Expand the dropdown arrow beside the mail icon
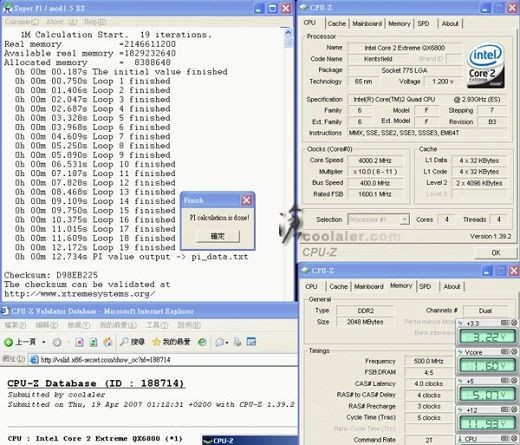The width and height of the screenshot is (520, 445). [x=227, y=342]
